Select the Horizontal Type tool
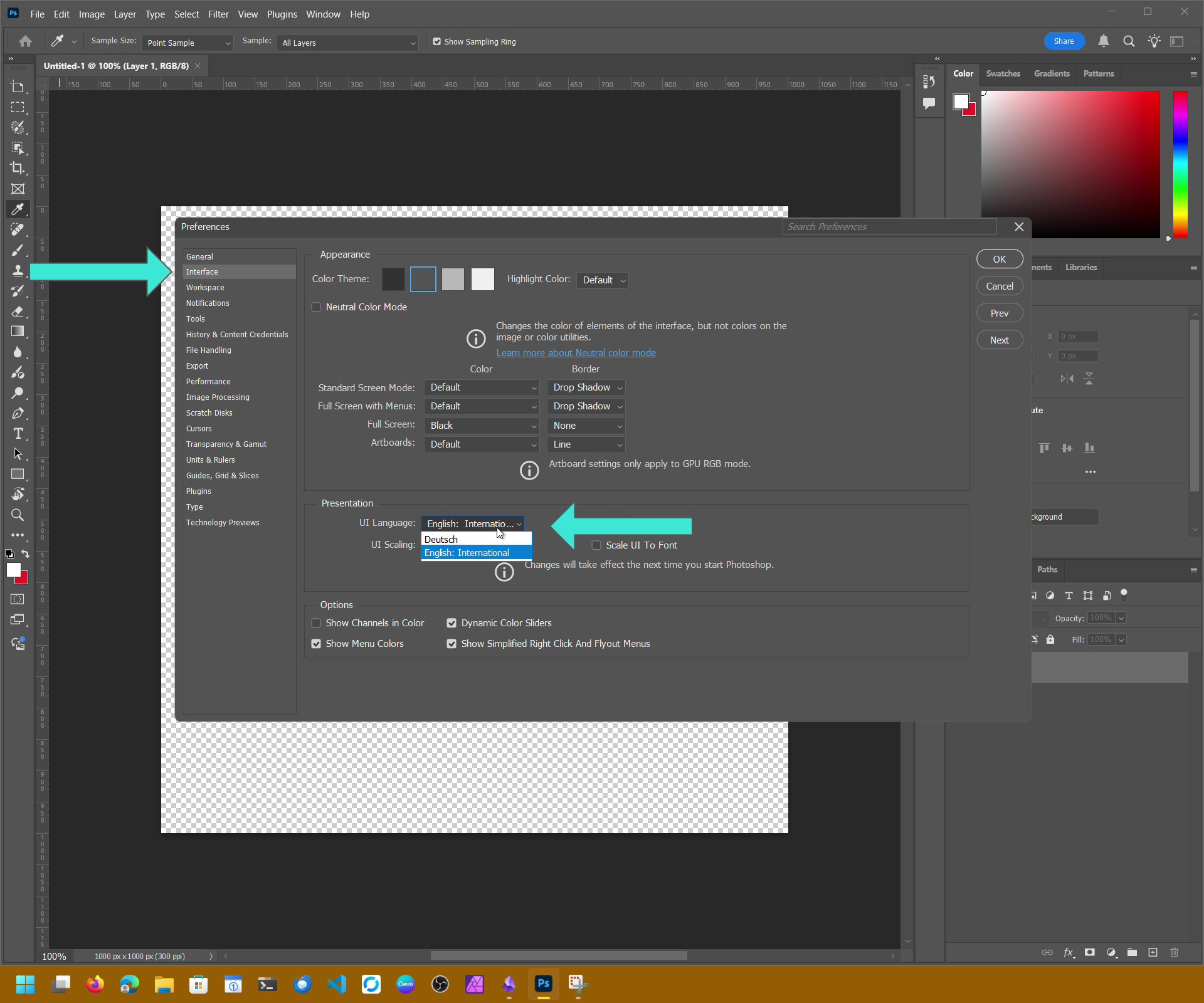The width and height of the screenshot is (1204, 1003). click(x=18, y=433)
